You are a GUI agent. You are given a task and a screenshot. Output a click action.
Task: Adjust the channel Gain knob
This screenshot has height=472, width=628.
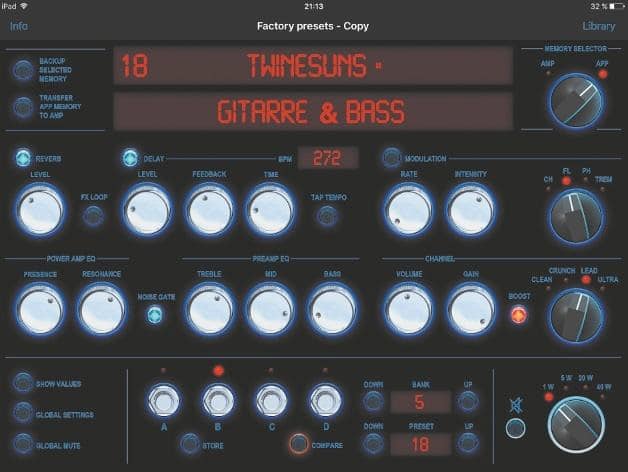click(x=471, y=310)
